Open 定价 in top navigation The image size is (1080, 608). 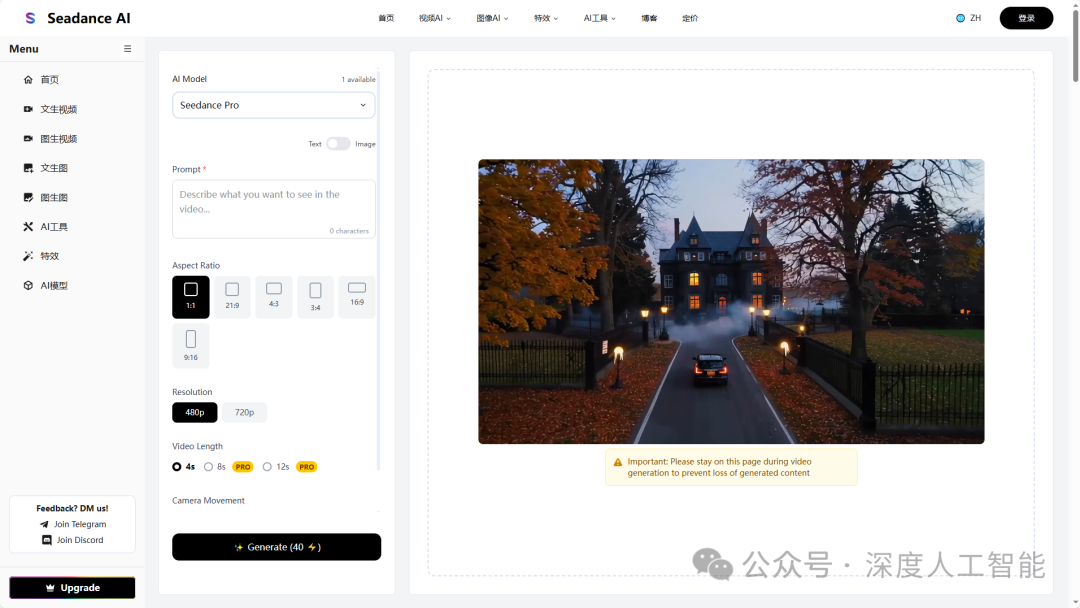pos(690,19)
